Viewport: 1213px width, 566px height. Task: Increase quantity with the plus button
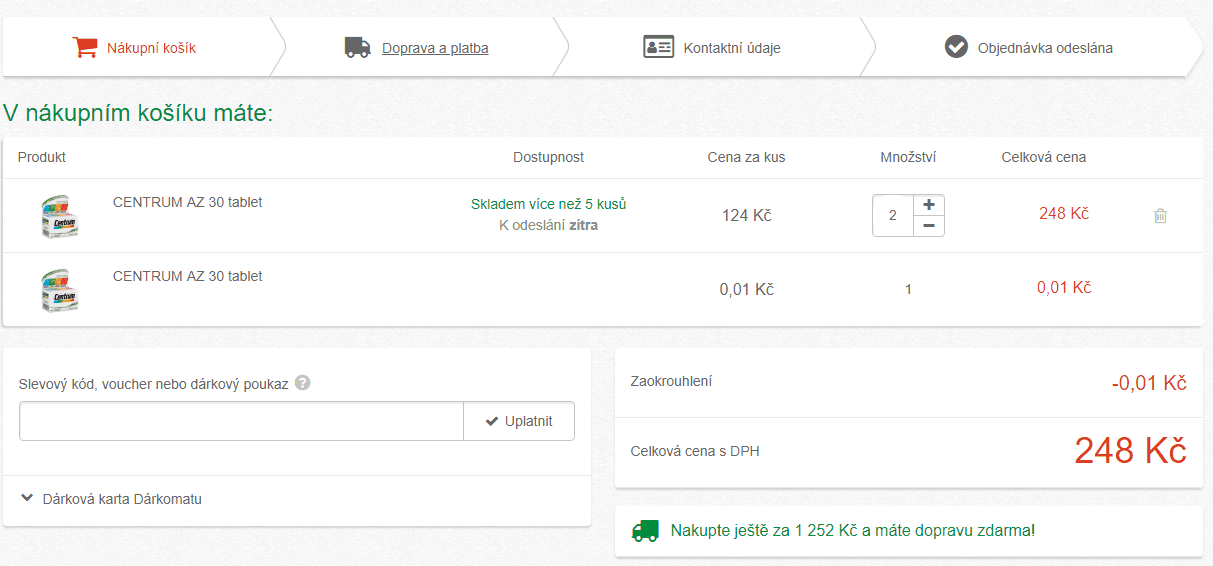[929, 204]
